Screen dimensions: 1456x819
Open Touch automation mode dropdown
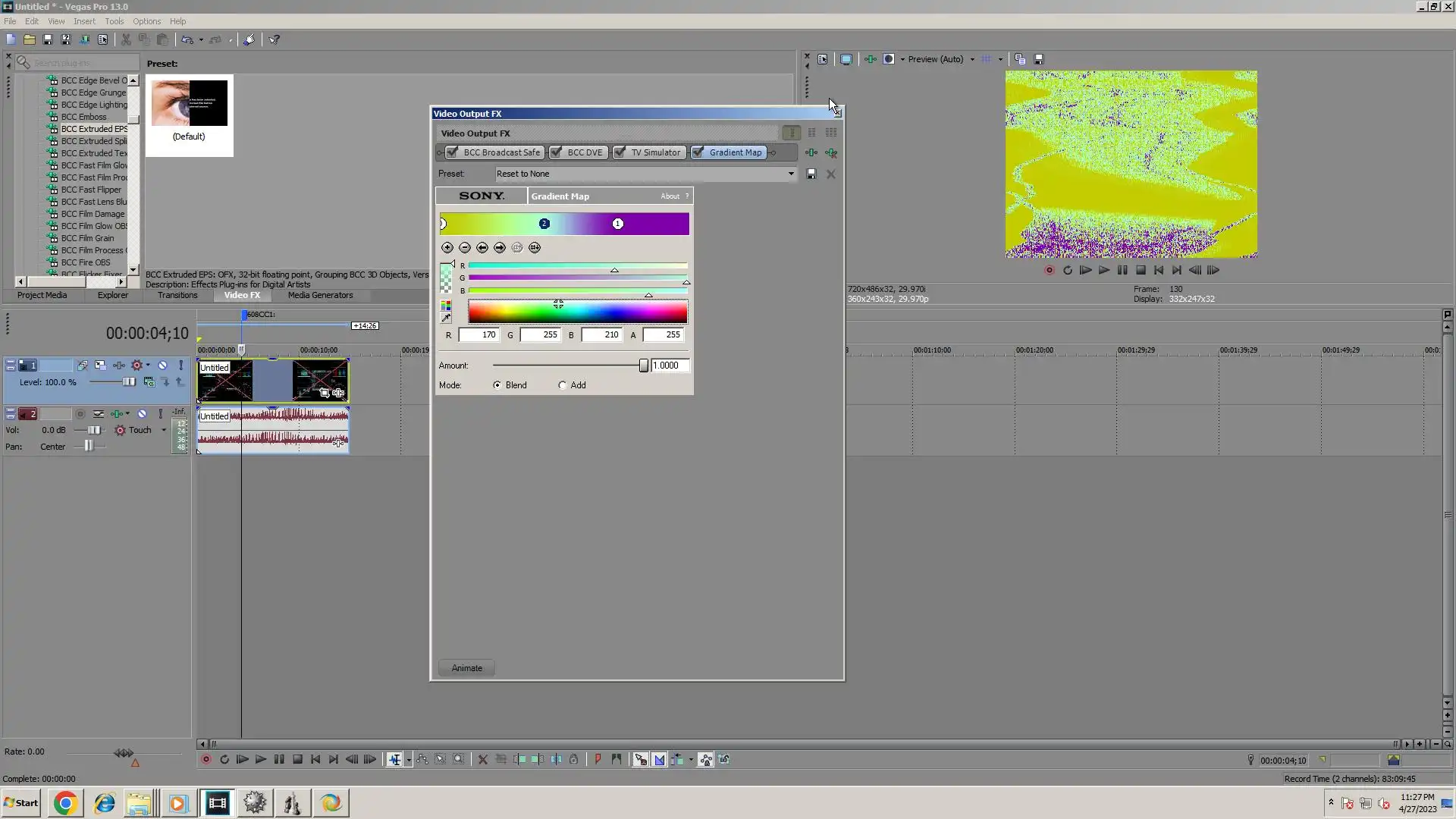pyautogui.click(x=163, y=430)
